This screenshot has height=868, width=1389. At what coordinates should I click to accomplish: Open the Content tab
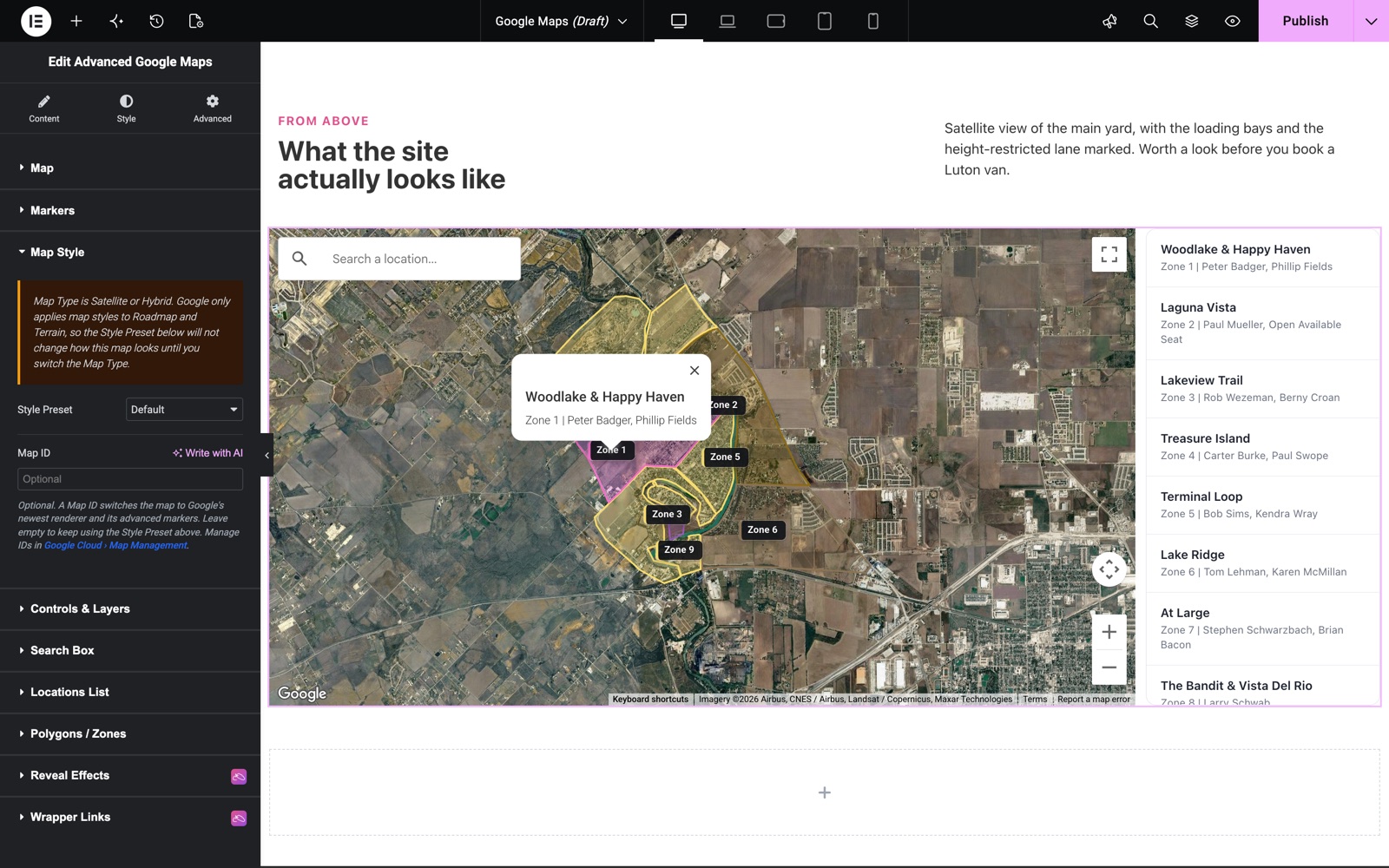point(44,108)
